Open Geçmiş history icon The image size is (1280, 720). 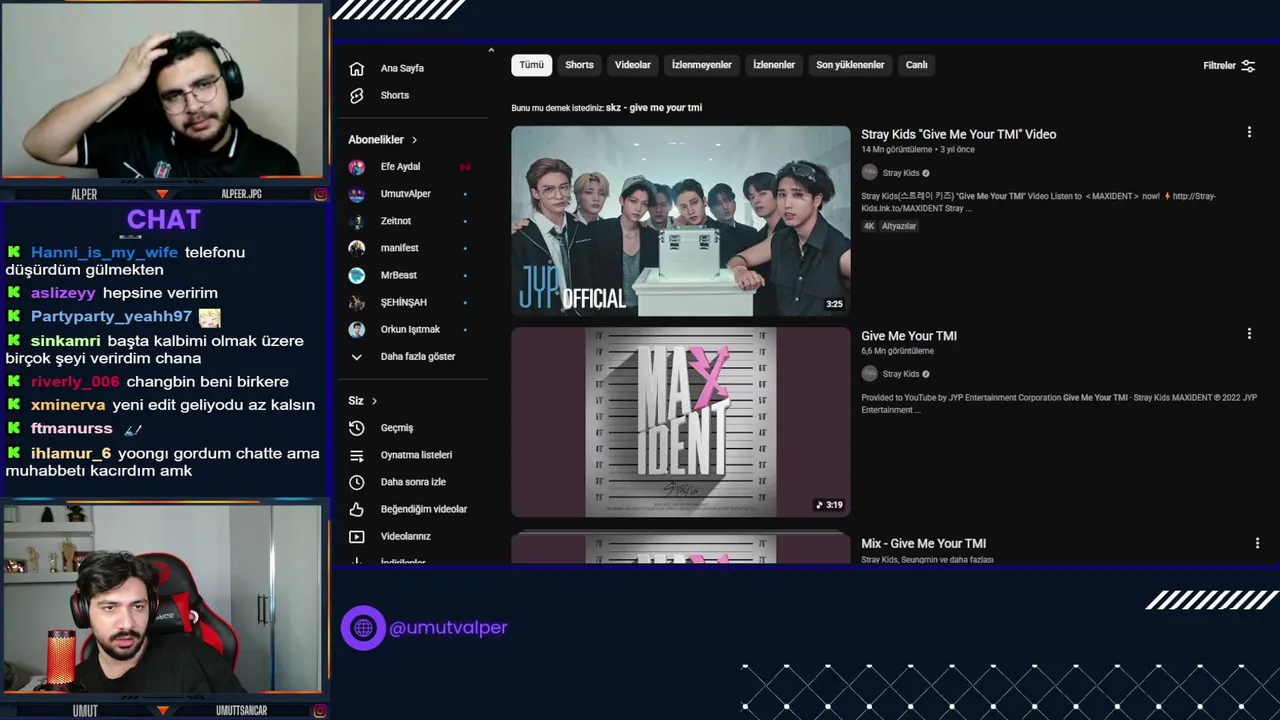point(357,428)
